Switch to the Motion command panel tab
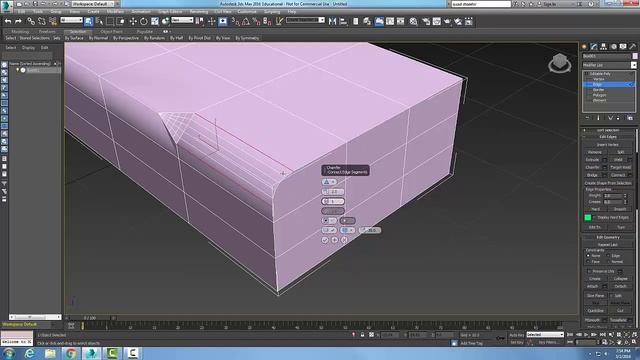Screen dimensions: 640x360 pyautogui.click(x=613, y=47)
